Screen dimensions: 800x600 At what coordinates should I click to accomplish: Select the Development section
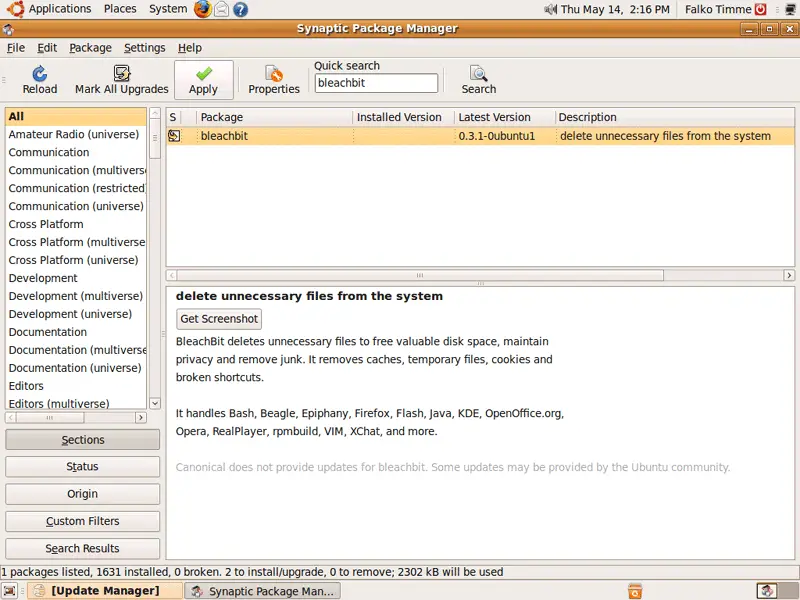pos(76,278)
